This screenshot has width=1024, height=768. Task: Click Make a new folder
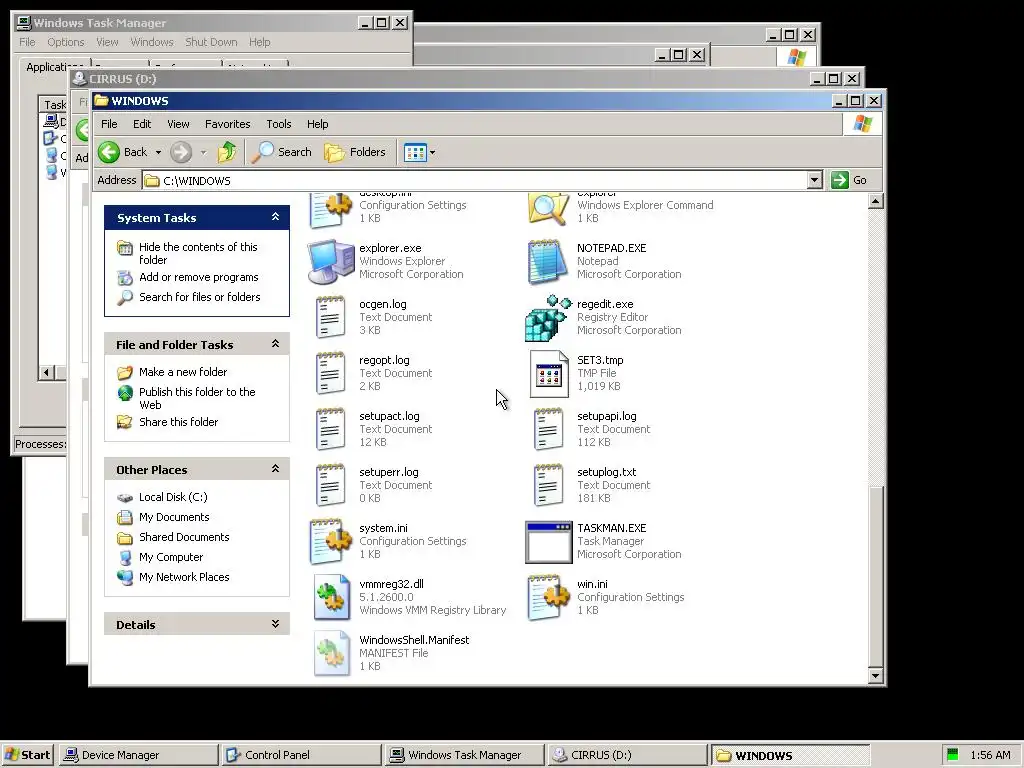pos(172,372)
